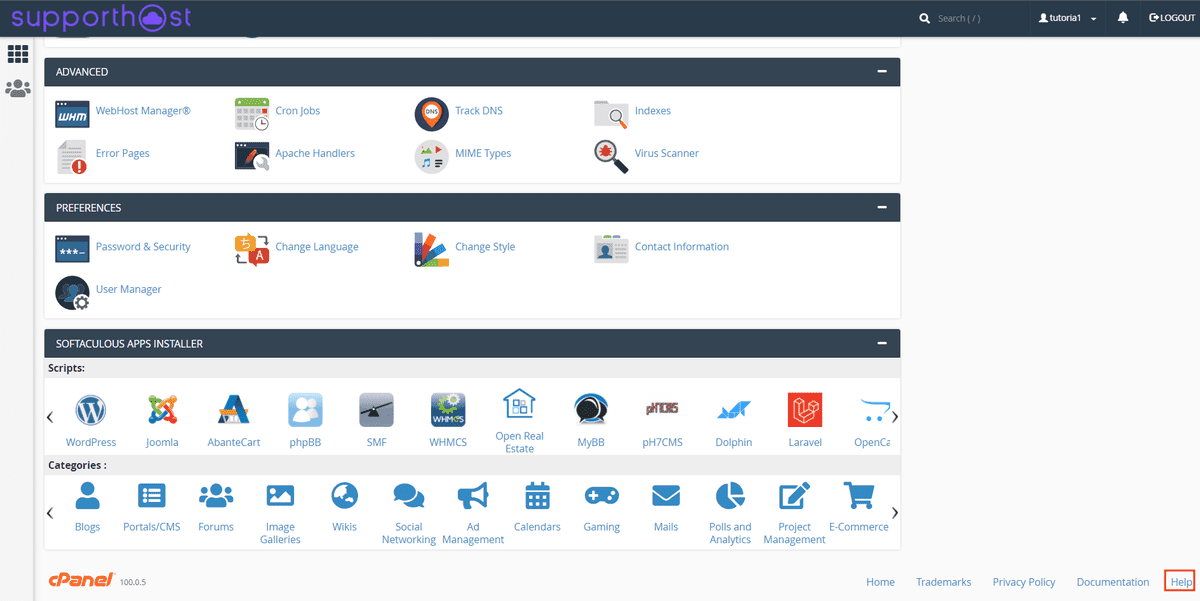Open the Privacy Policy page
Viewport: 1200px width, 601px height.
(x=1024, y=581)
